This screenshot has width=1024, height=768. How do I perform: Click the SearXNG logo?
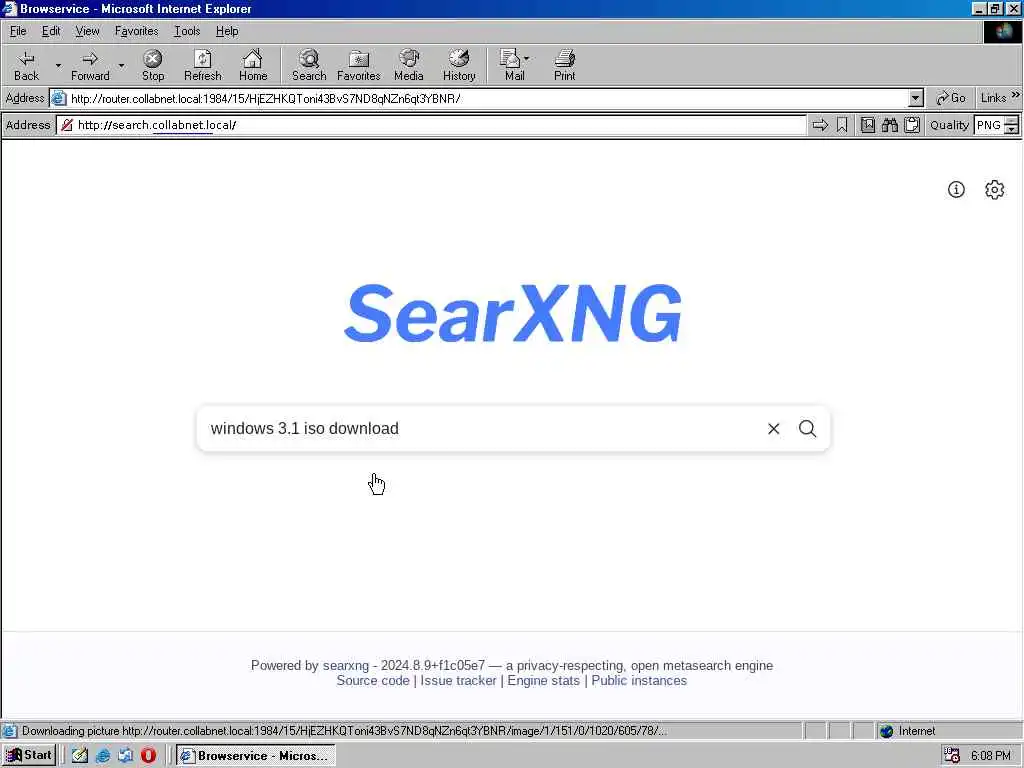click(513, 313)
